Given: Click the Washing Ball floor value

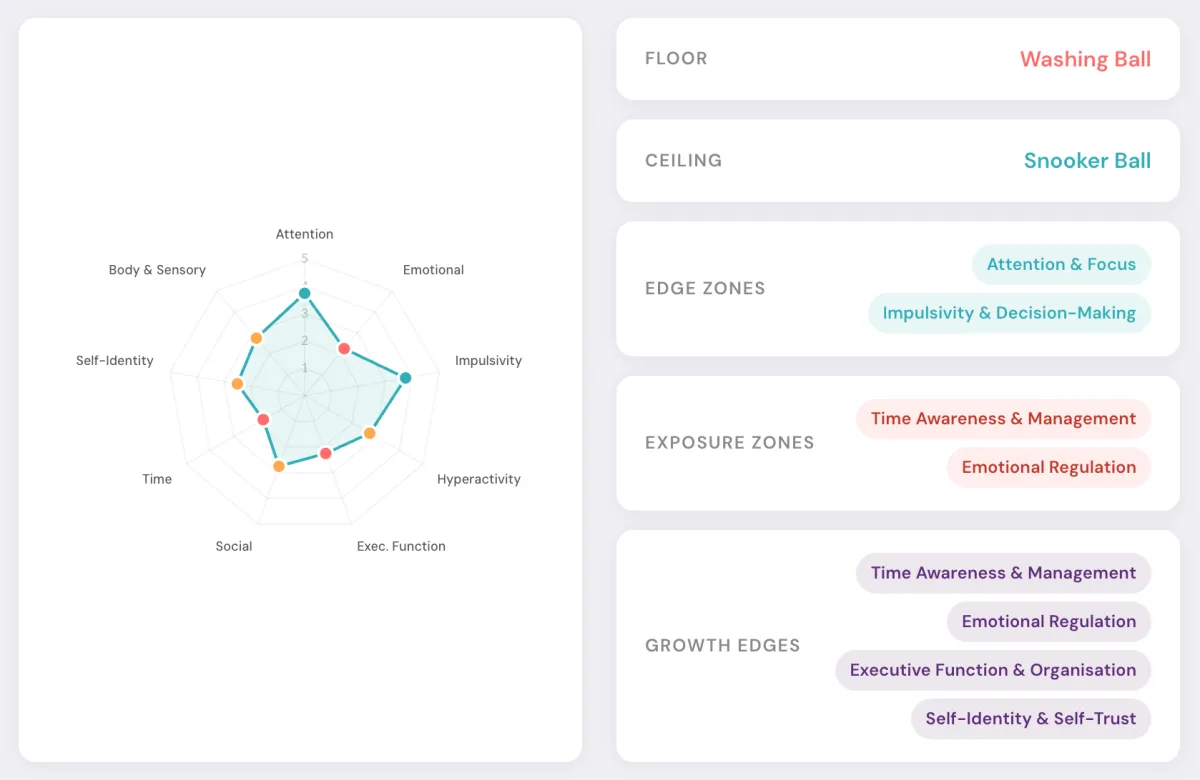Looking at the screenshot, I should pos(1085,59).
